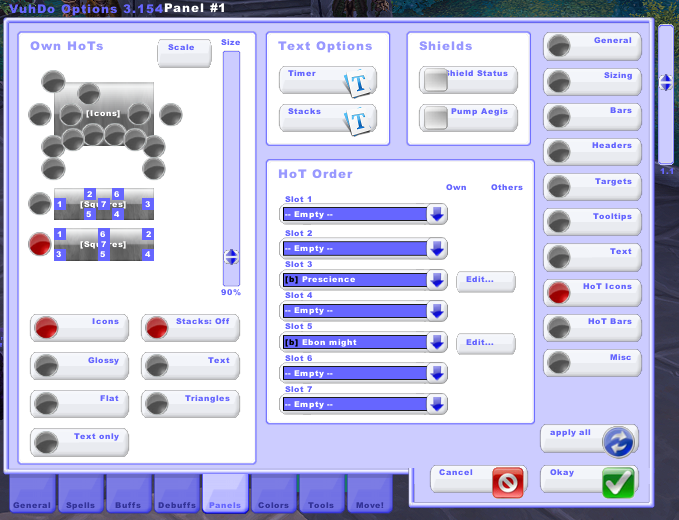Open the Slot 5 Ebon might dropdown

[x=437, y=343]
